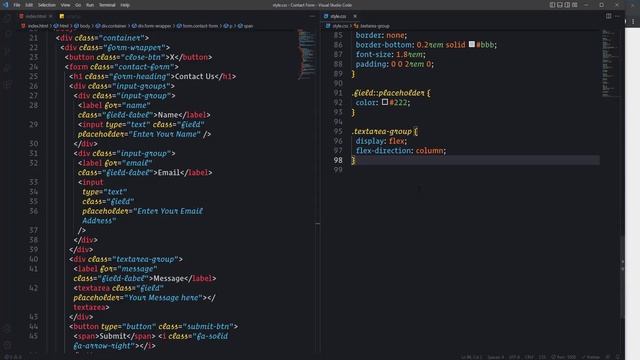Open the Extensions view icon

pyautogui.click(x=7, y=85)
